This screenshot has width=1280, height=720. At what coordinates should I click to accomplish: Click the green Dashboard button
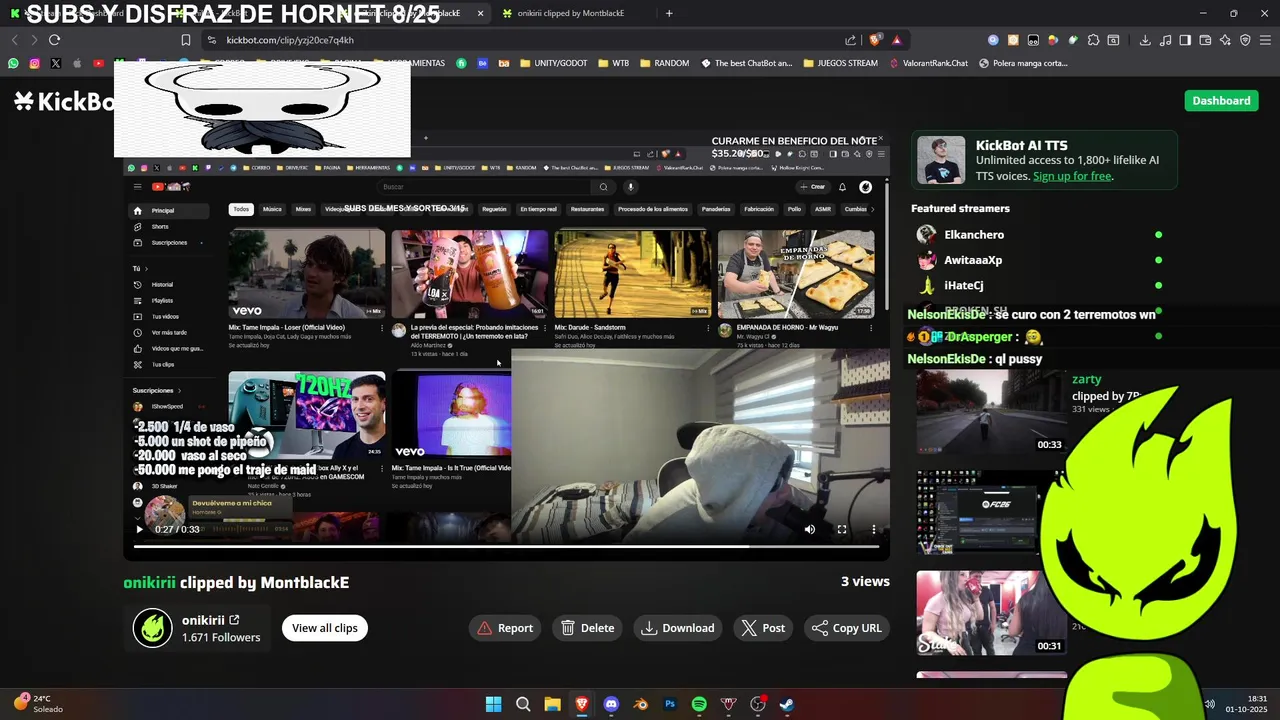pyautogui.click(x=1221, y=100)
